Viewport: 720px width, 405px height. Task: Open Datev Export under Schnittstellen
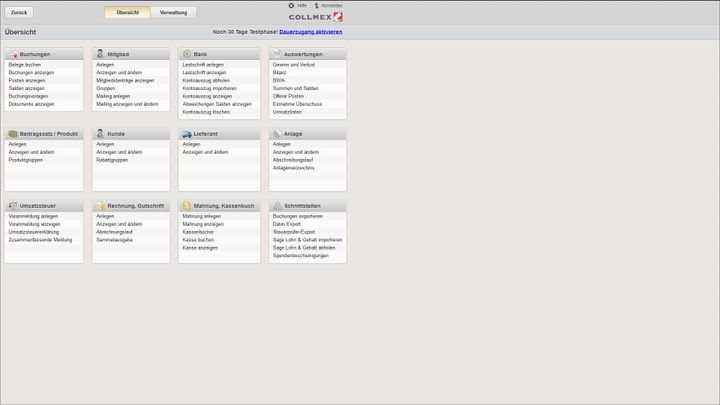(286, 224)
